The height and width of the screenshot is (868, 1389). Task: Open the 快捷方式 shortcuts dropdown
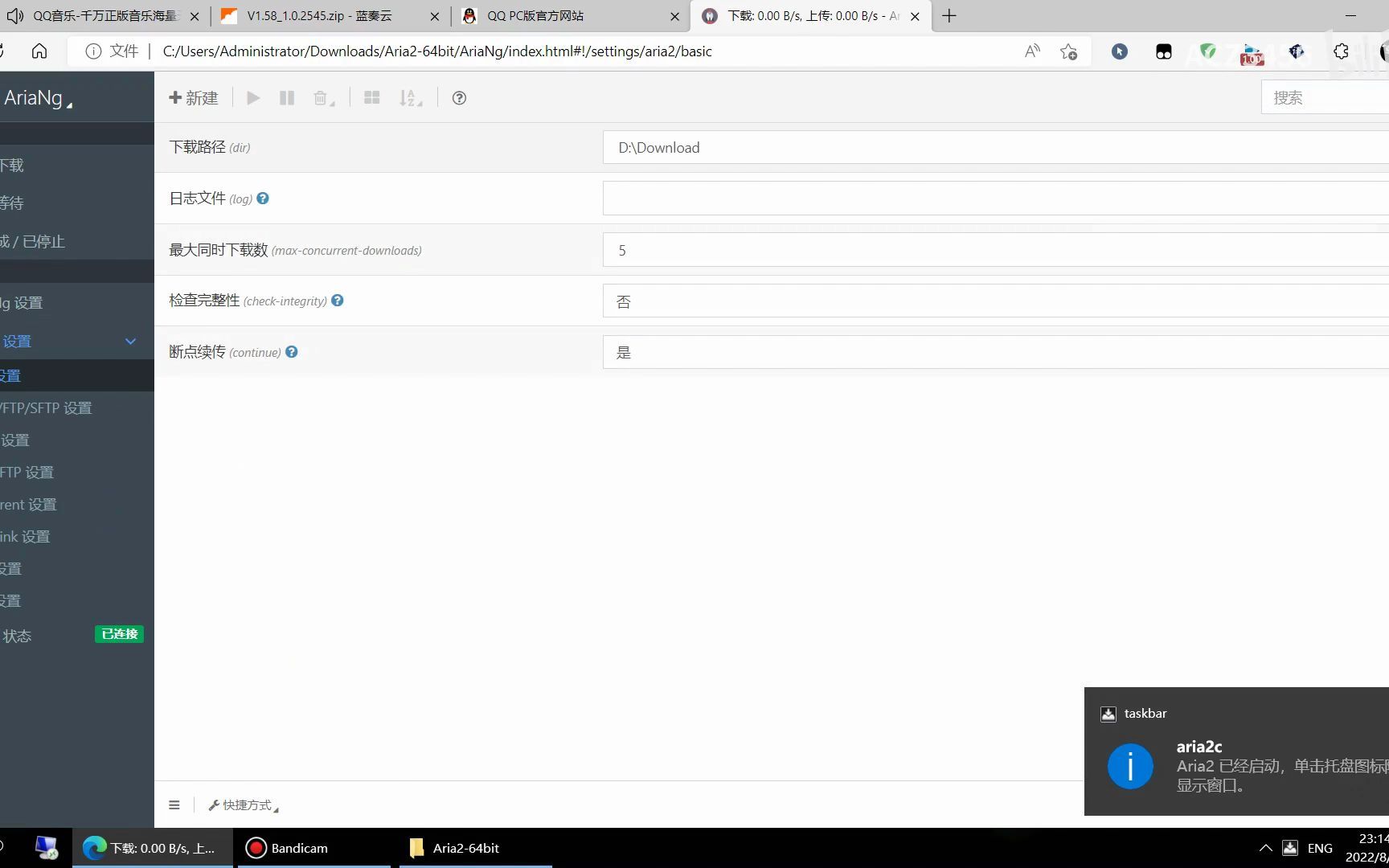pos(244,805)
